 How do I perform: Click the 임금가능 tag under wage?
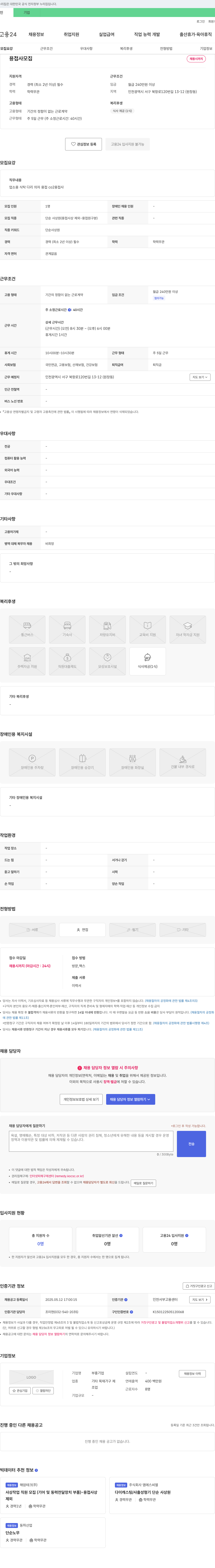pos(159,298)
